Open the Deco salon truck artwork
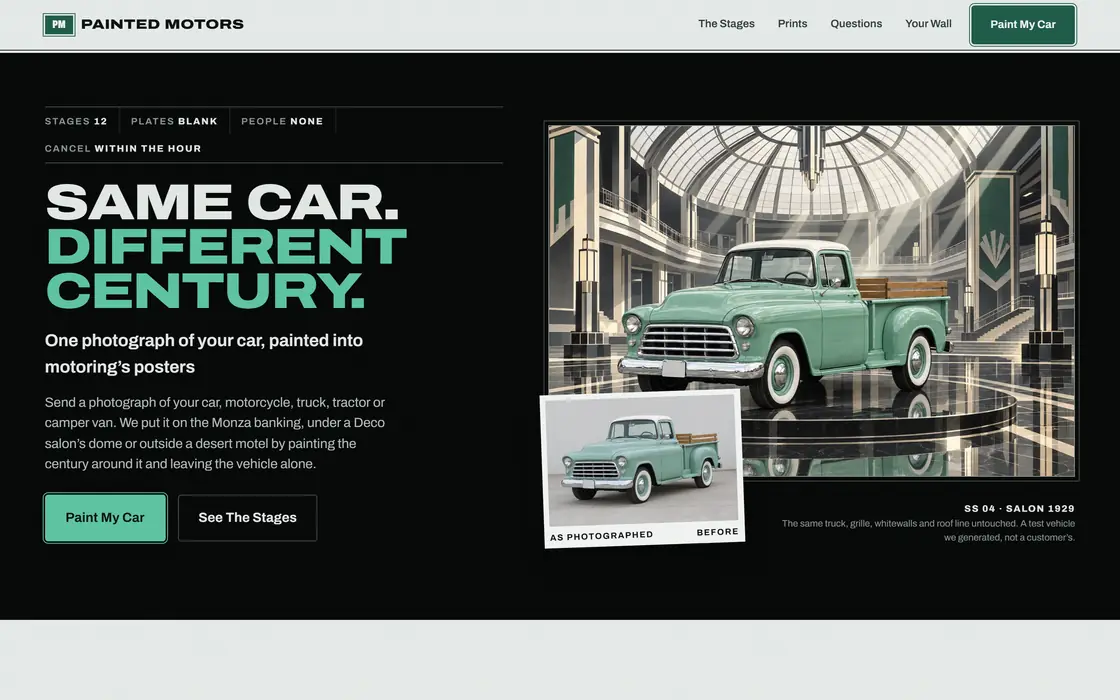Screen dimensions: 1120x700 click(811, 301)
